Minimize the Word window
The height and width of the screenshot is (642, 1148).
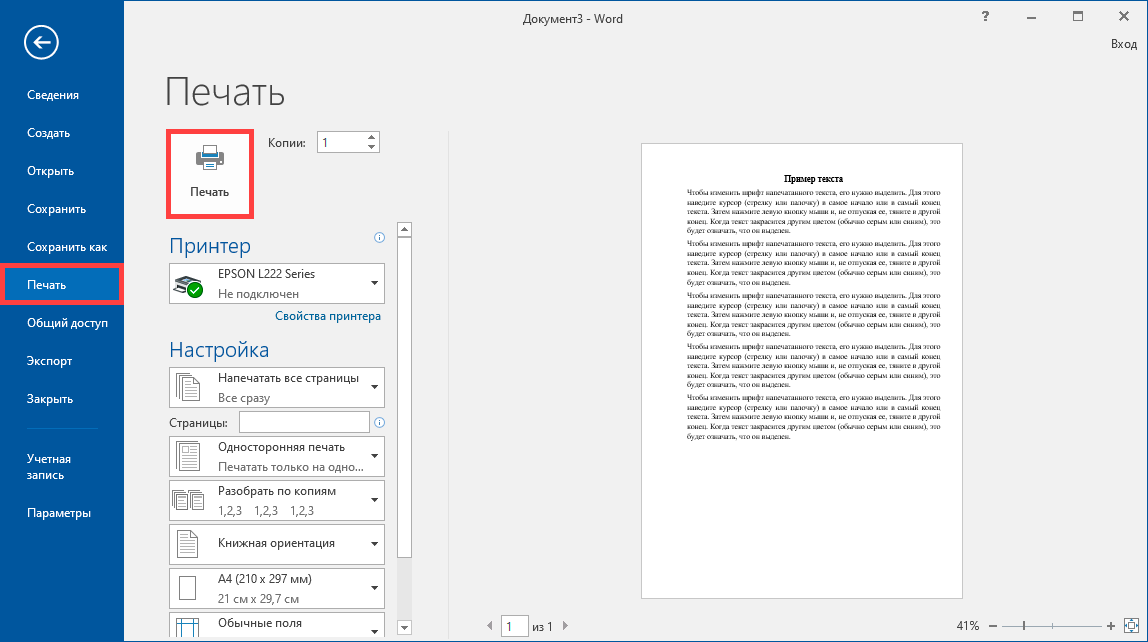(x=1032, y=17)
